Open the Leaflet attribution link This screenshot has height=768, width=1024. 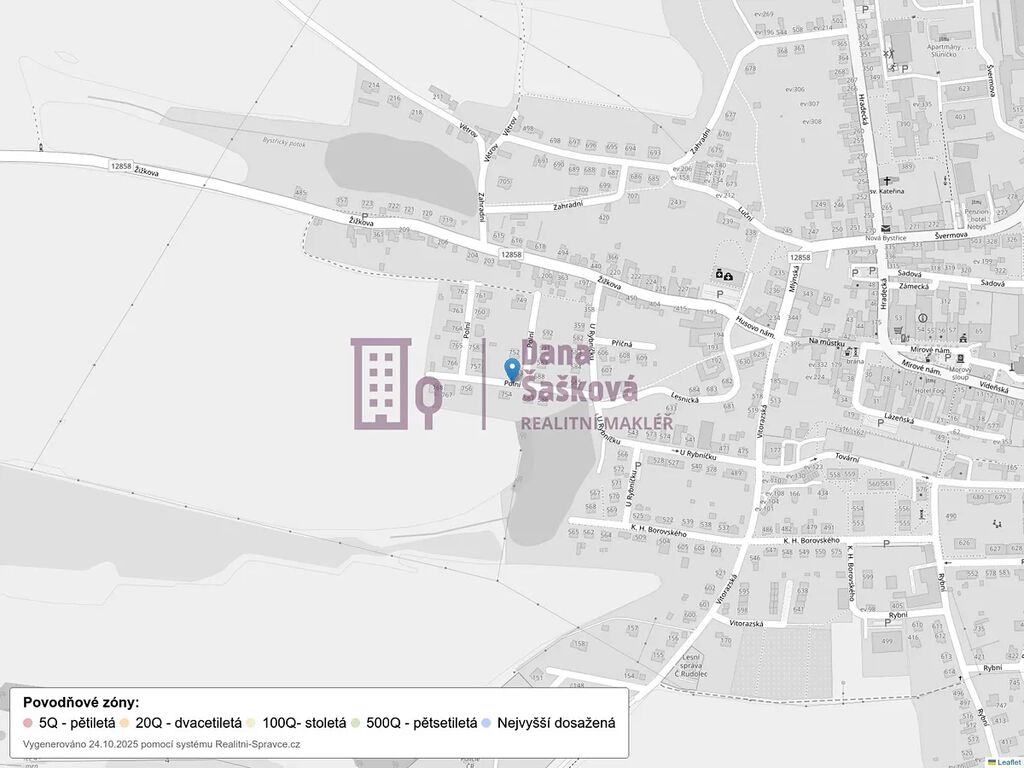pos(1007,762)
